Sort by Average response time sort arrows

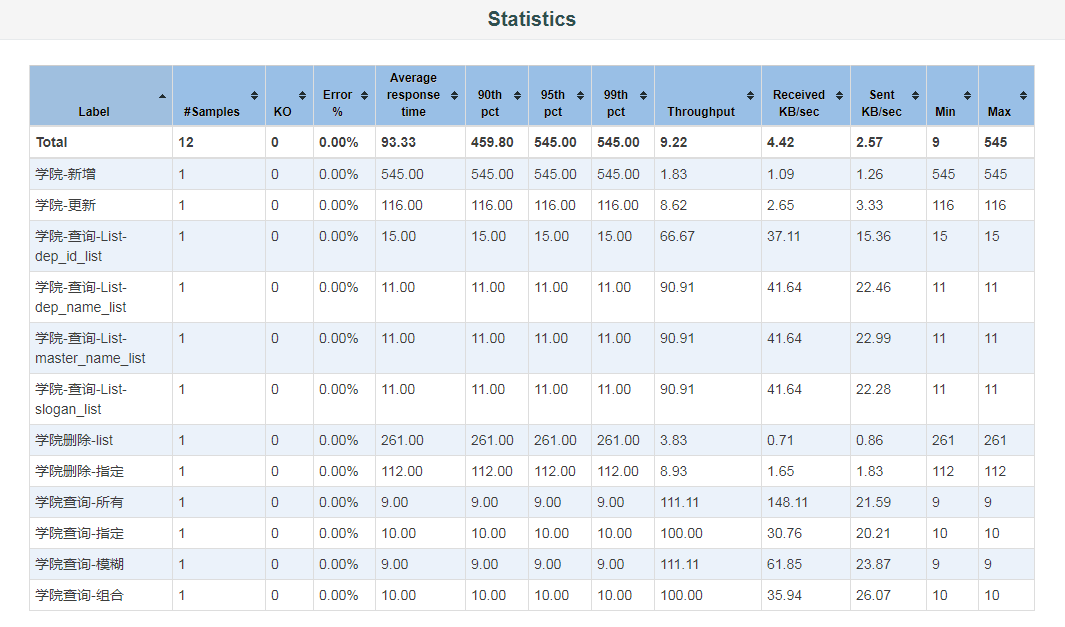(454, 96)
